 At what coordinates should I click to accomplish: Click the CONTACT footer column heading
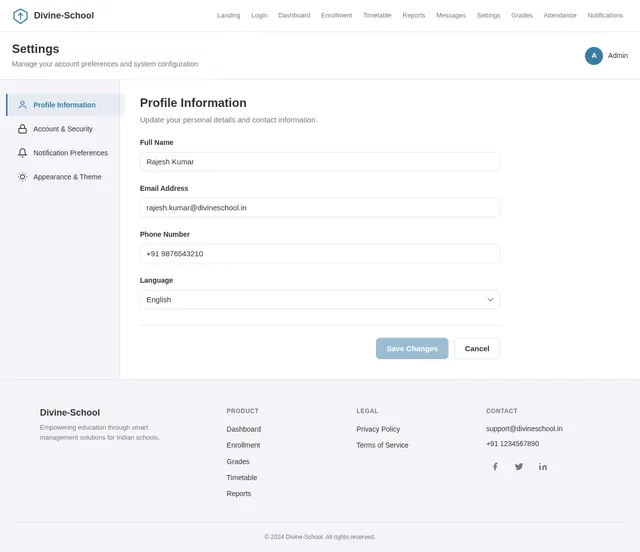pyautogui.click(x=501, y=411)
